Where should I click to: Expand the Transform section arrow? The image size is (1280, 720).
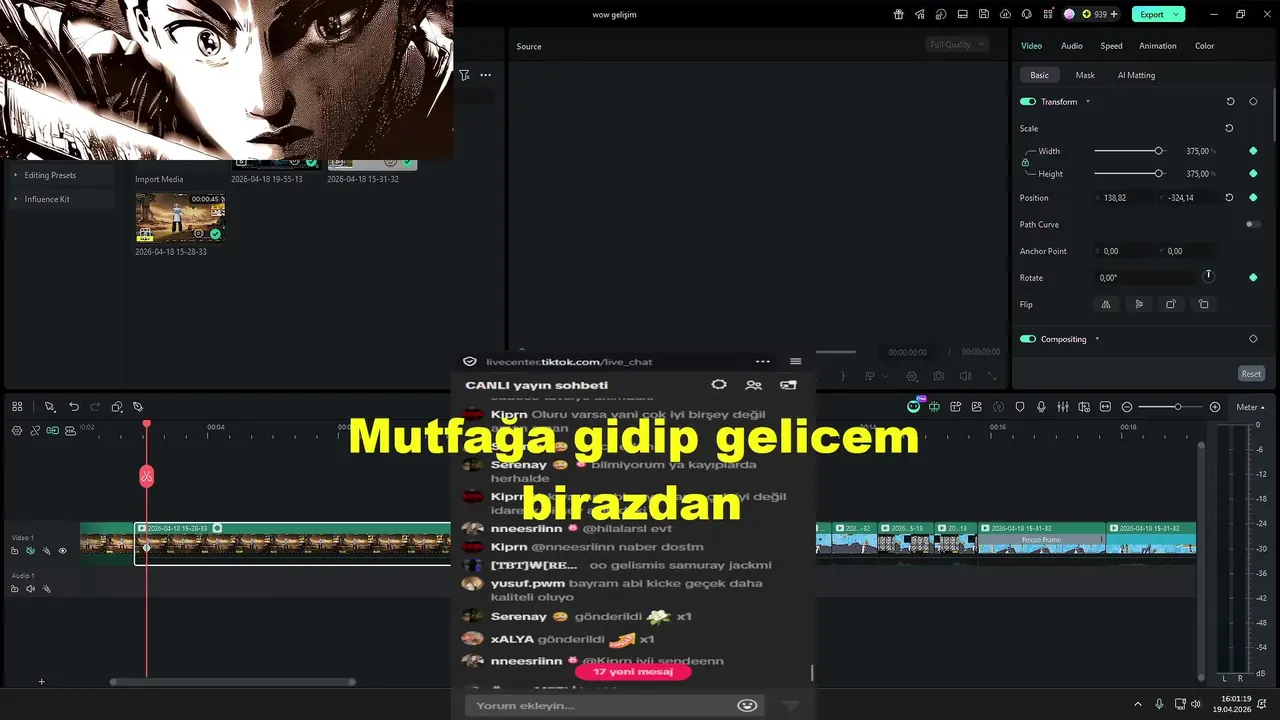coord(1088,102)
